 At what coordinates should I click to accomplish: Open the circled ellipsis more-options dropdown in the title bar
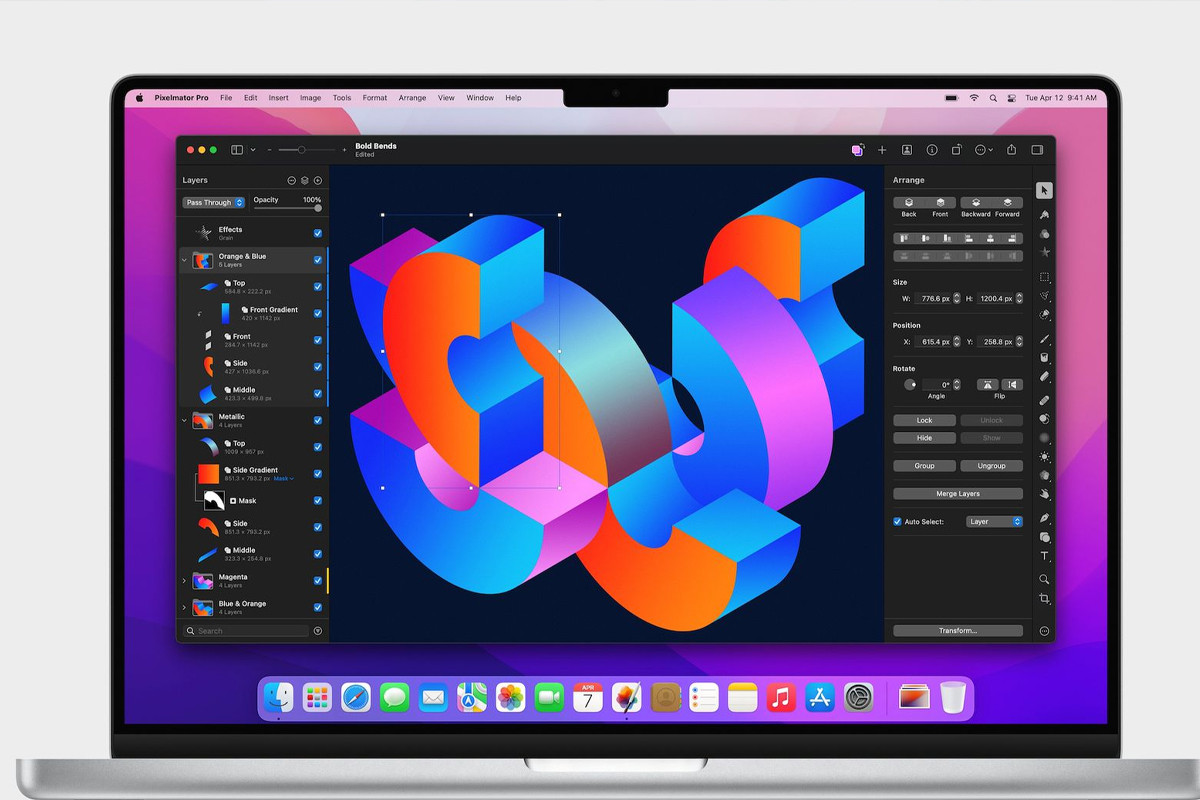983,150
